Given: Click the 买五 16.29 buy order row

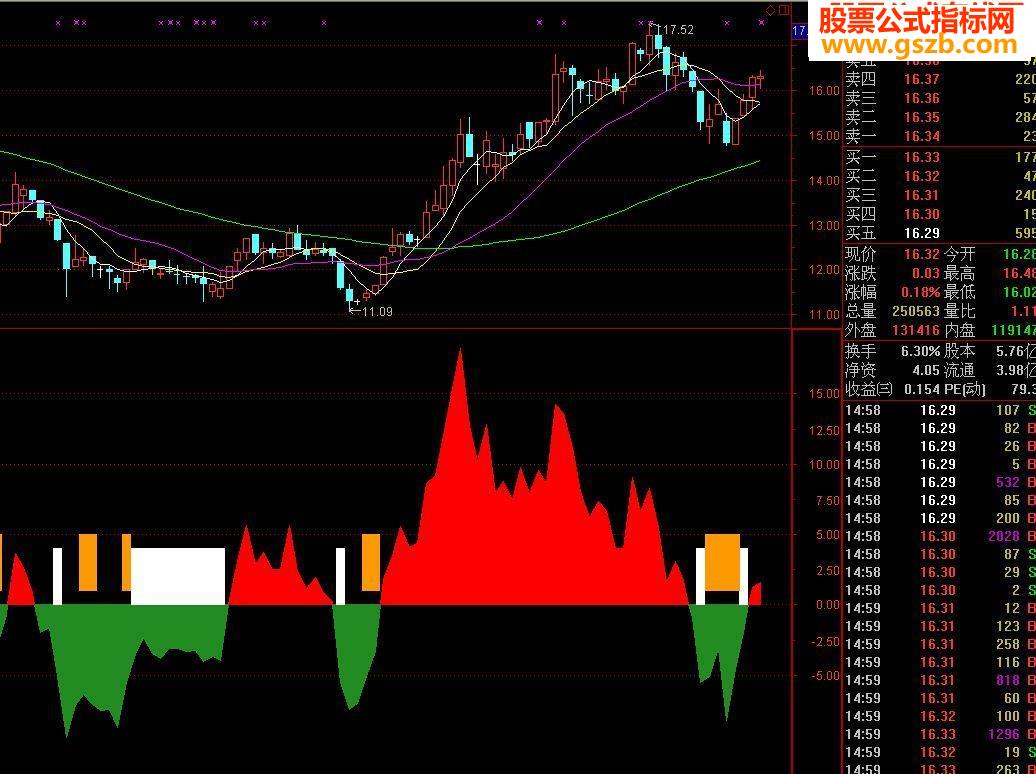Looking at the screenshot, I should [x=940, y=233].
